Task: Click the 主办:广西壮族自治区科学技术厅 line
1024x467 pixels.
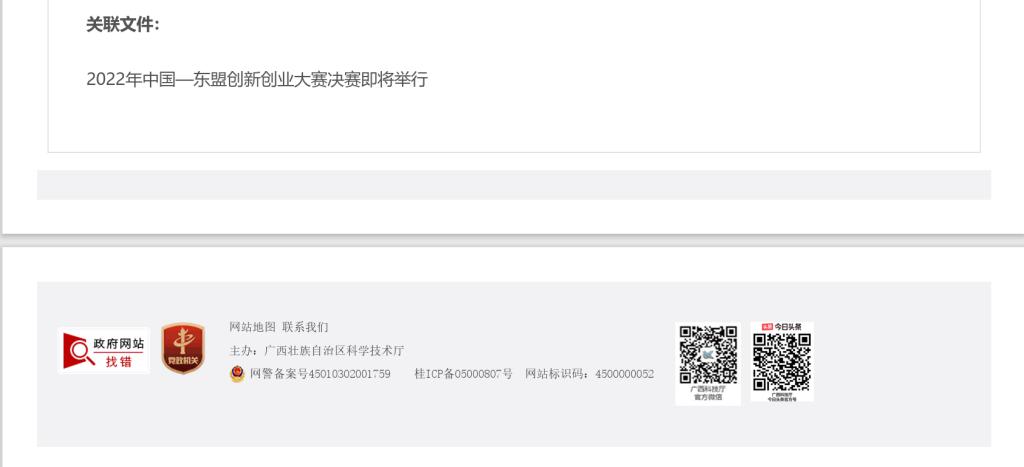Action: point(317,351)
